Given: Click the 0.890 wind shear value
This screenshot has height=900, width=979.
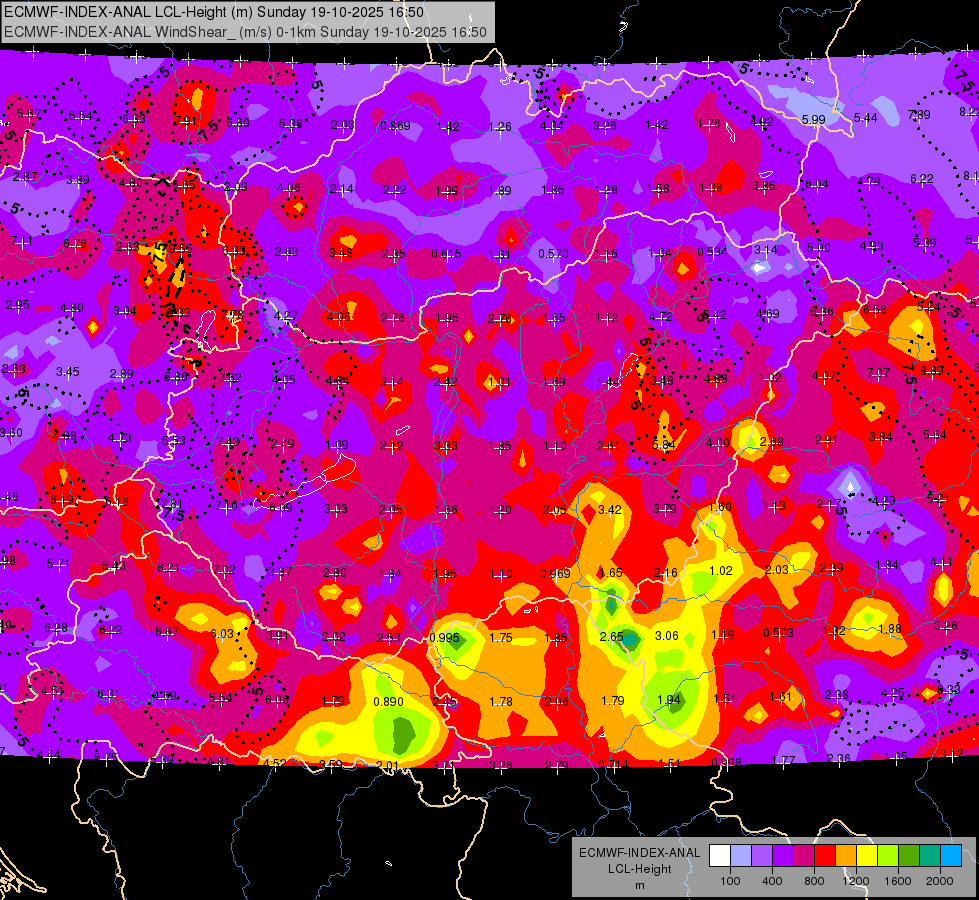Looking at the screenshot, I should pos(388,702).
